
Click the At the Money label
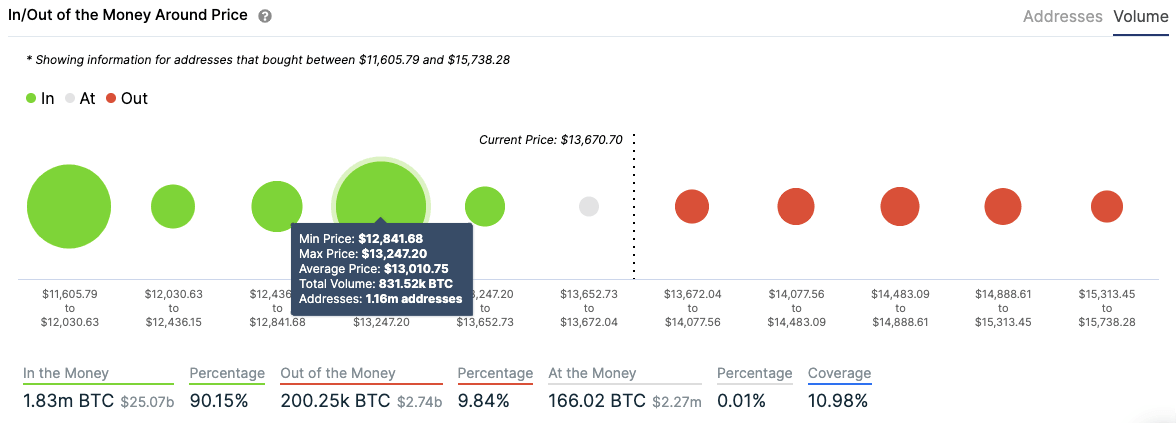point(592,373)
